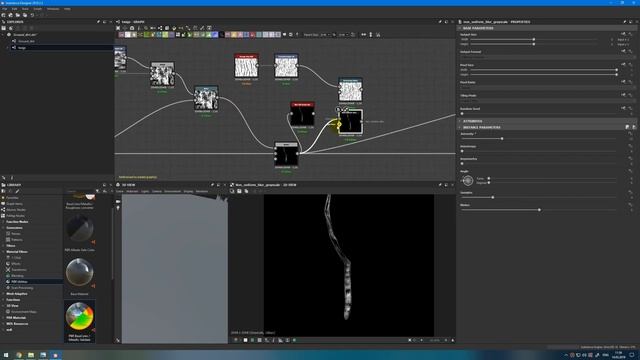Viewport: 640px width, 360px height.
Task: Click the pin icon in the Explorer panel header
Action: click(98, 22)
